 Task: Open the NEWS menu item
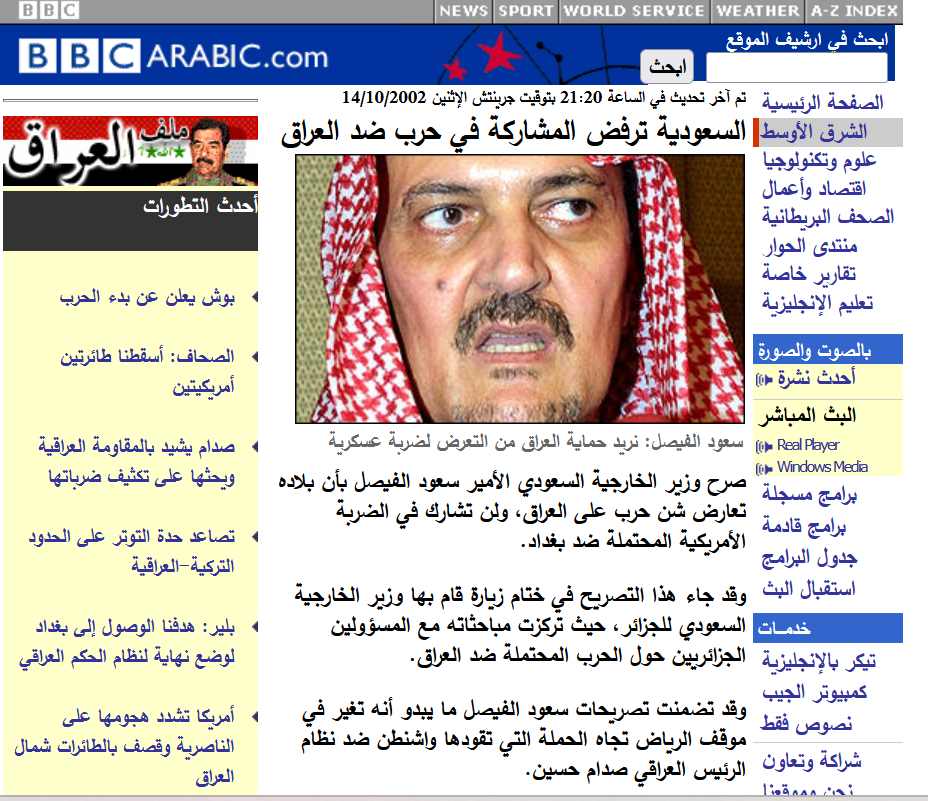click(463, 11)
